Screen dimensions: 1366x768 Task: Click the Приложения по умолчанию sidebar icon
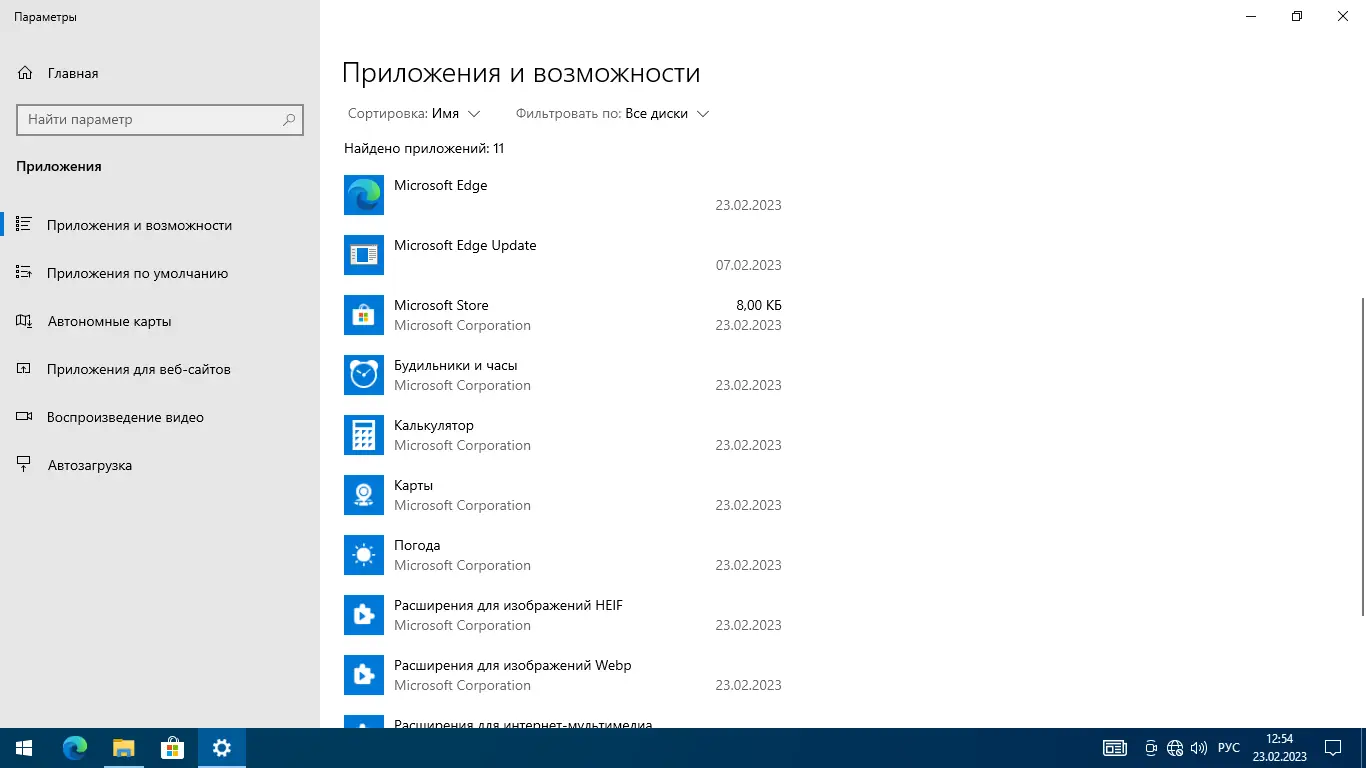click(25, 273)
